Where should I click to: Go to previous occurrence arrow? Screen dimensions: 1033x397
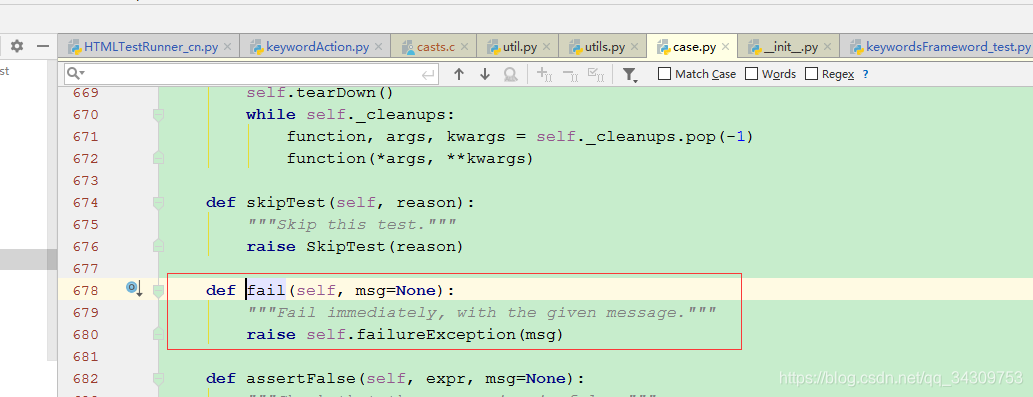[459, 74]
